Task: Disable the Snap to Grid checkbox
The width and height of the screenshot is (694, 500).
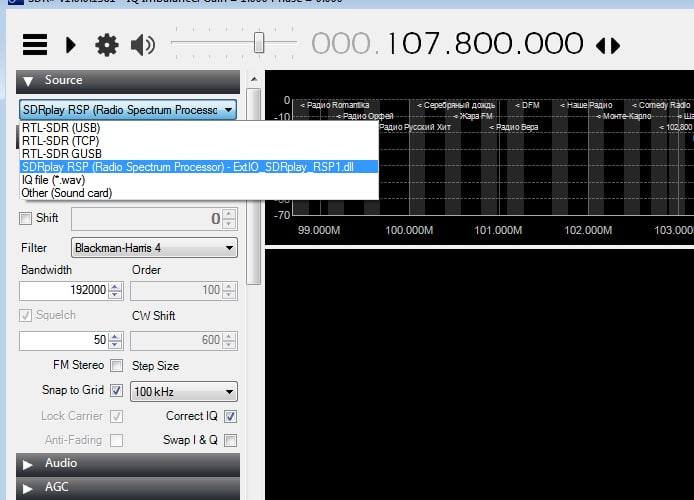Action: pyautogui.click(x=117, y=391)
